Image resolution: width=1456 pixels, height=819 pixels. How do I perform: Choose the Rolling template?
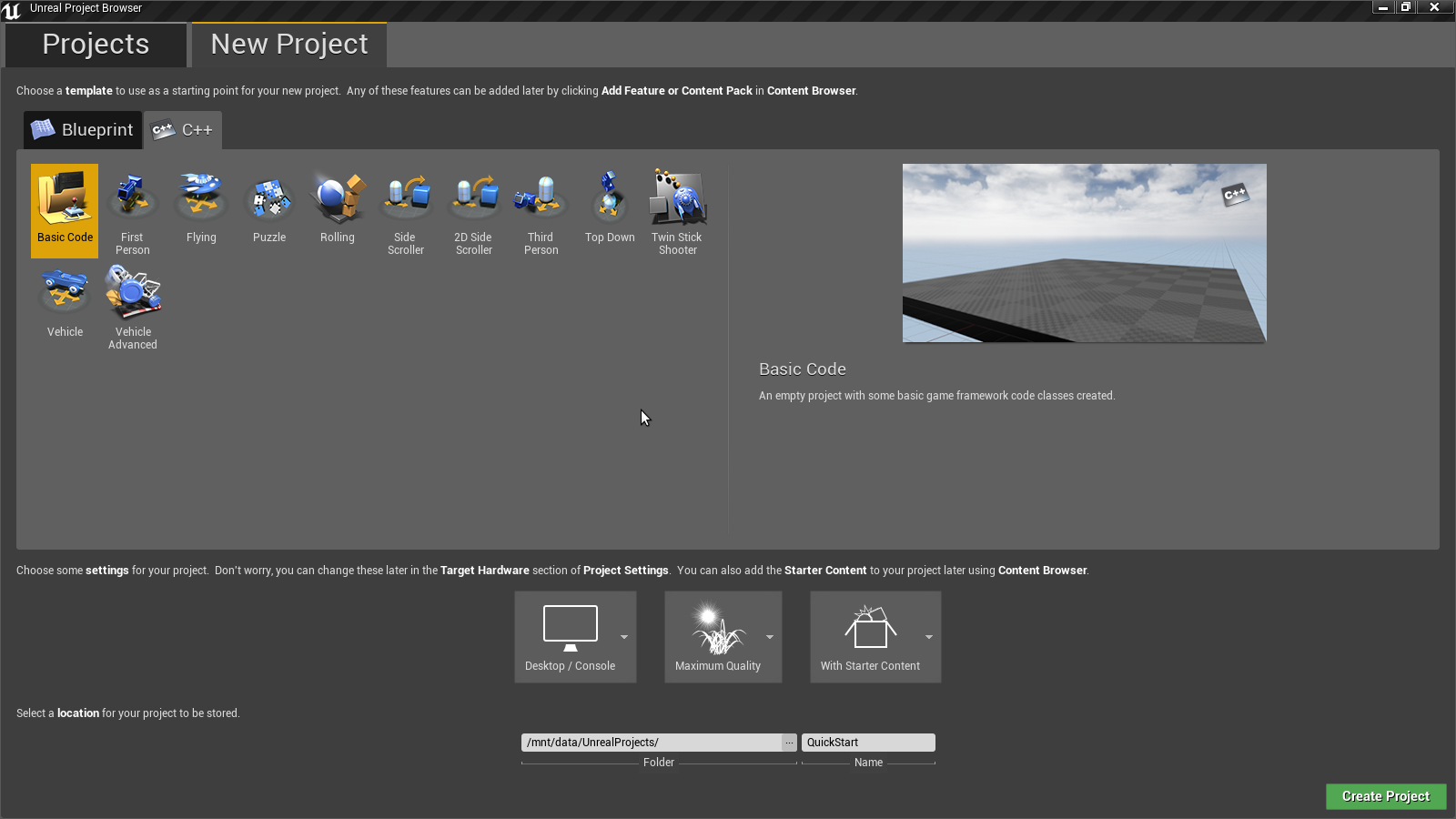(x=338, y=210)
